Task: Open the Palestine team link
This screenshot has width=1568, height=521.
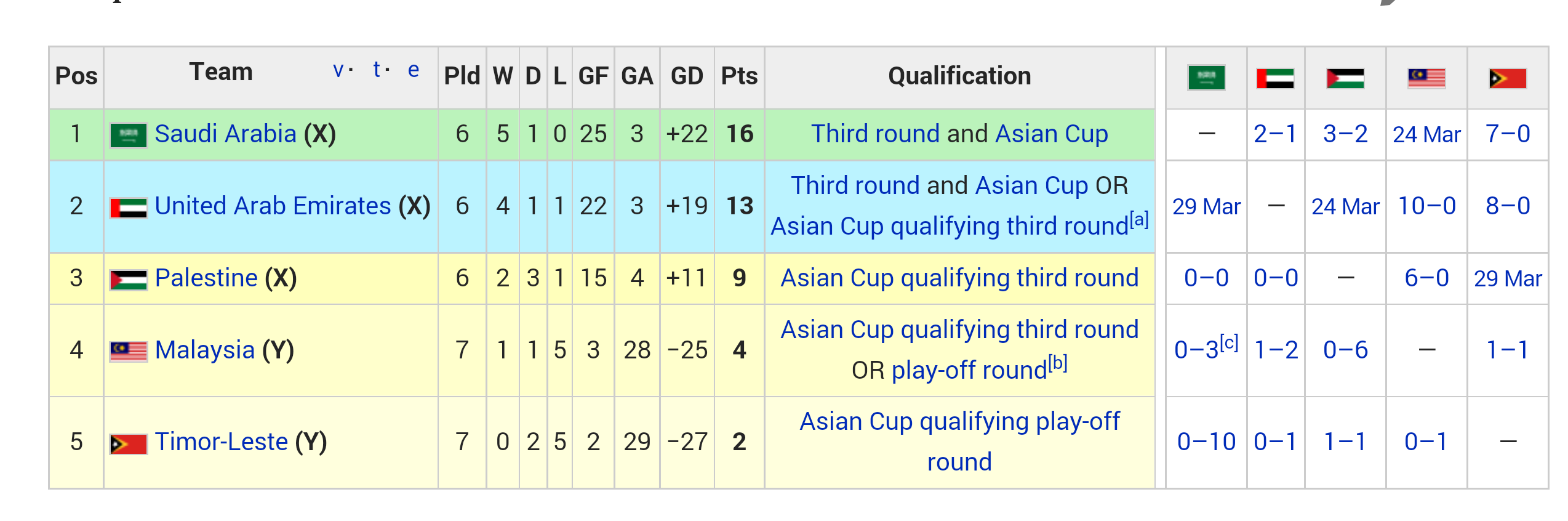Action: pos(206,278)
